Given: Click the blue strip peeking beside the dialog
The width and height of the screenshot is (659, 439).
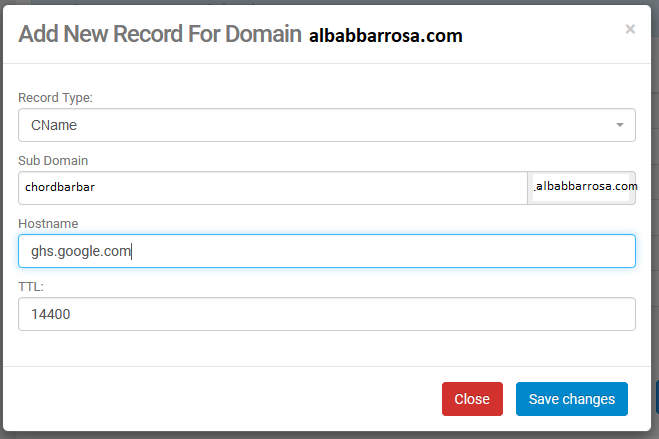Looking at the screenshot, I should pyautogui.click(x=657, y=397).
